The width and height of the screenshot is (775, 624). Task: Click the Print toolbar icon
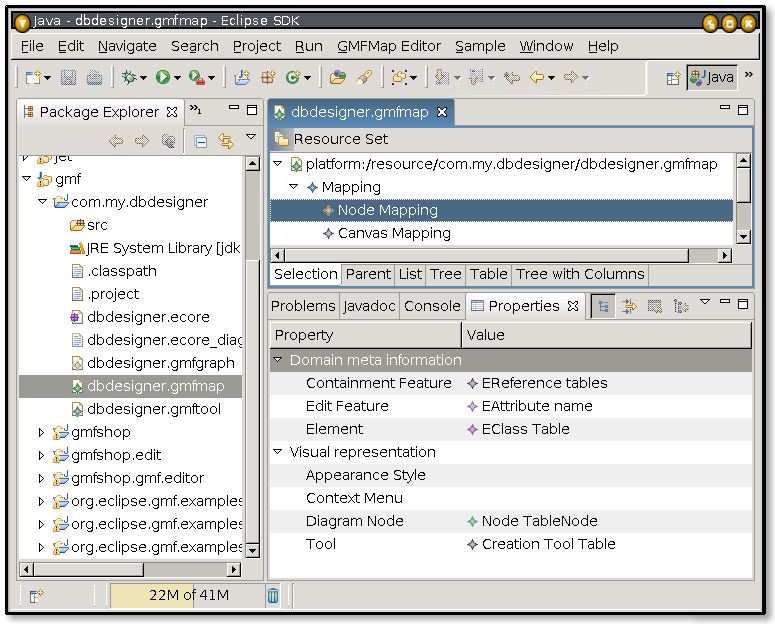[94, 77]
